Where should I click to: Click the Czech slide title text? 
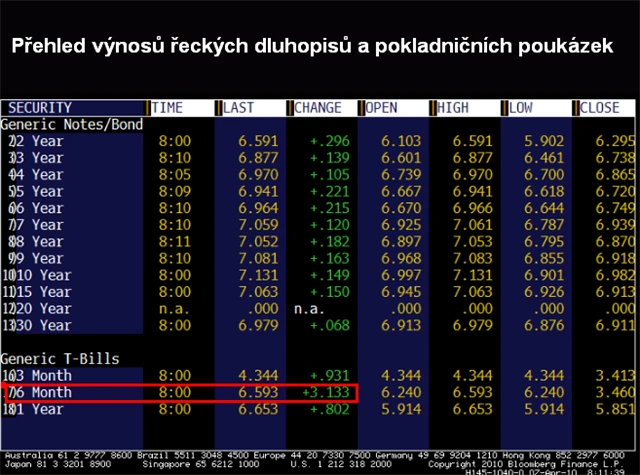[312, 46]
